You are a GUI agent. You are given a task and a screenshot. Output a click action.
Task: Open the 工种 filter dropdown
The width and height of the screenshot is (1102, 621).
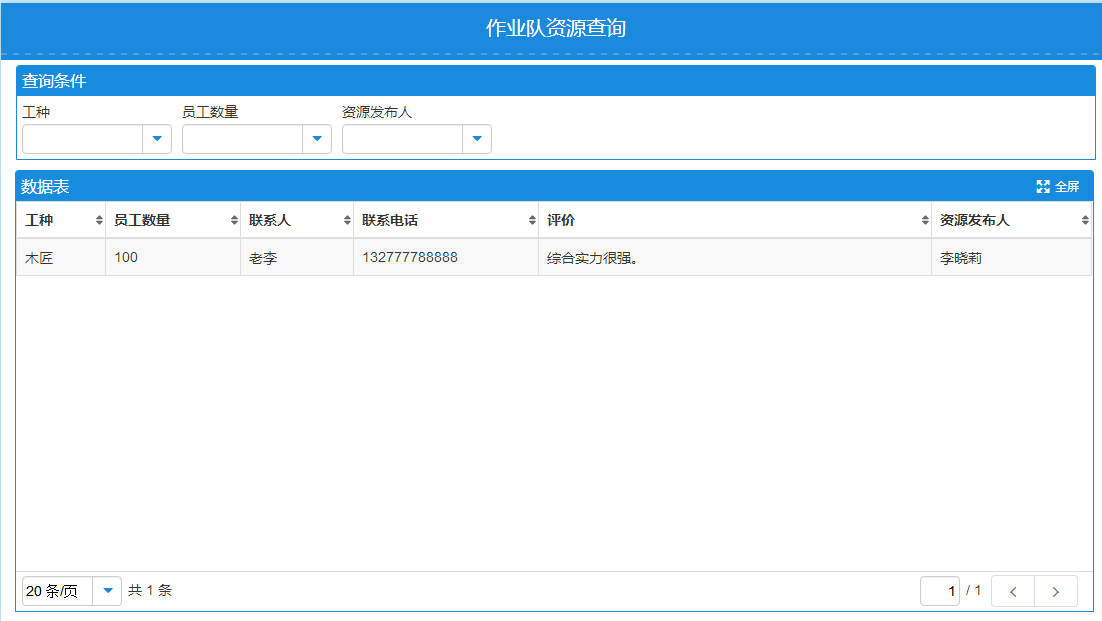[x=157, y=139]
